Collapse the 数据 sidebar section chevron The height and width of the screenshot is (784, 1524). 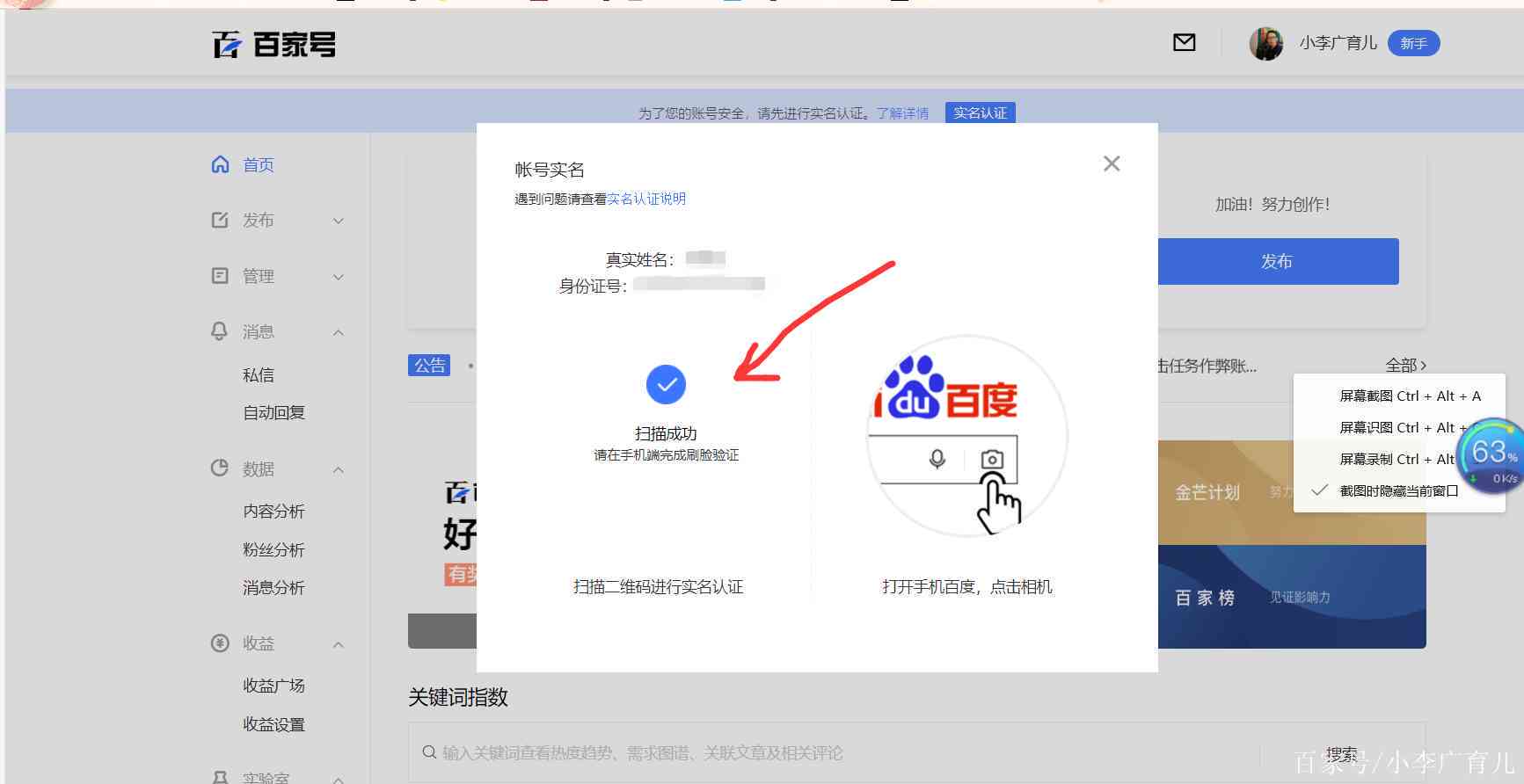click(x=339, y=470)
